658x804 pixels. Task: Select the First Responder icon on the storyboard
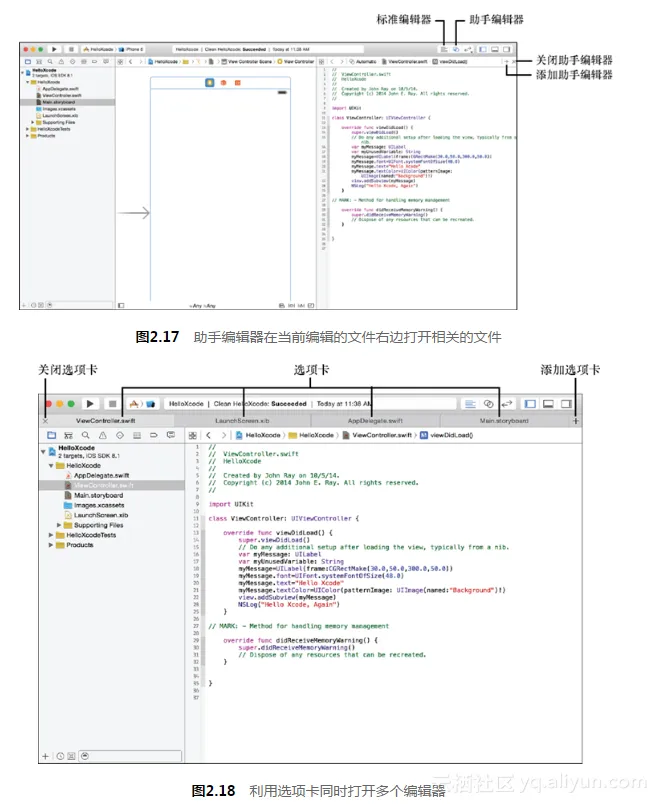(223, 83)
